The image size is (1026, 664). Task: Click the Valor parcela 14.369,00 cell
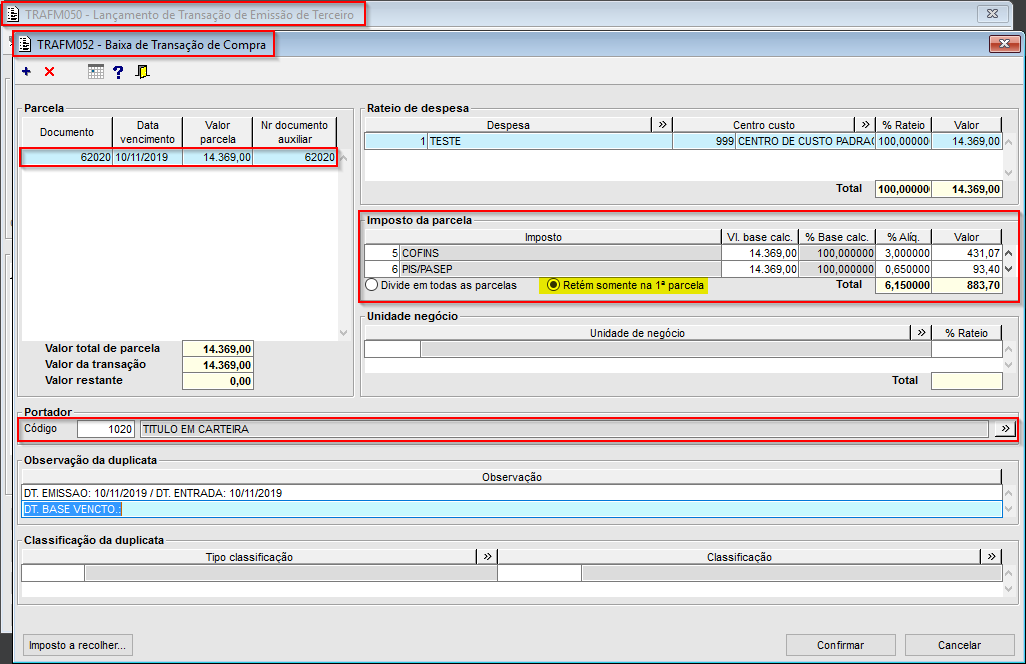pyautogui.click(x=218, y=157)
